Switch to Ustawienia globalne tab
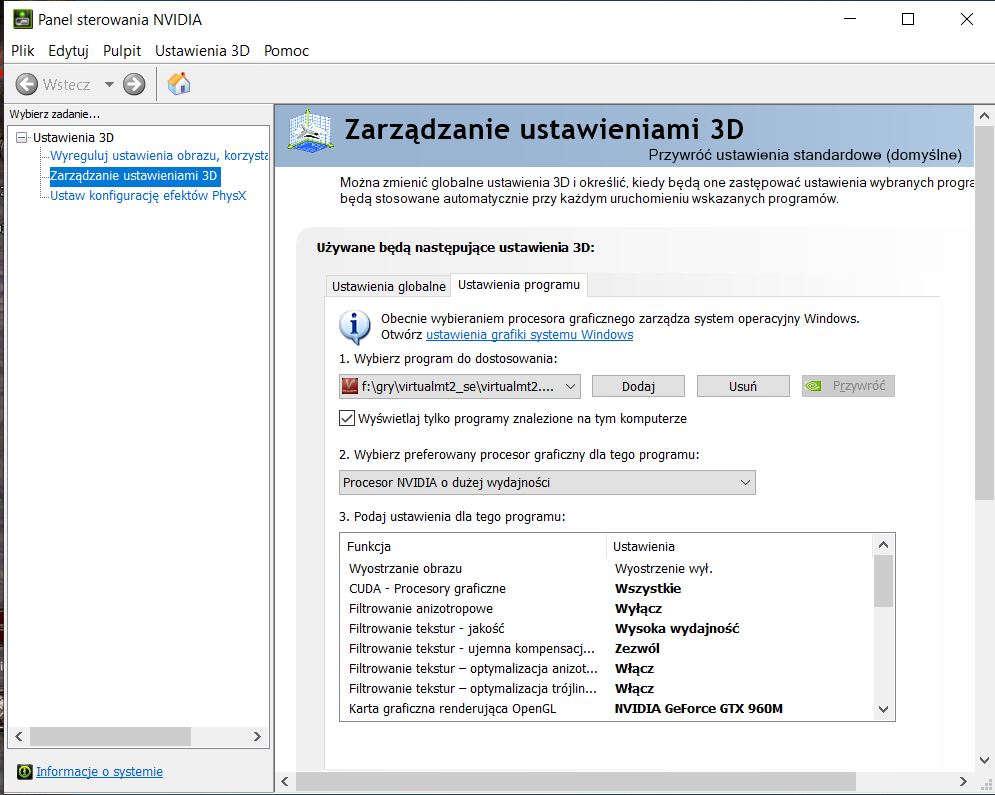The width and height of the screenshot is (995, 795). coord(388,286)
